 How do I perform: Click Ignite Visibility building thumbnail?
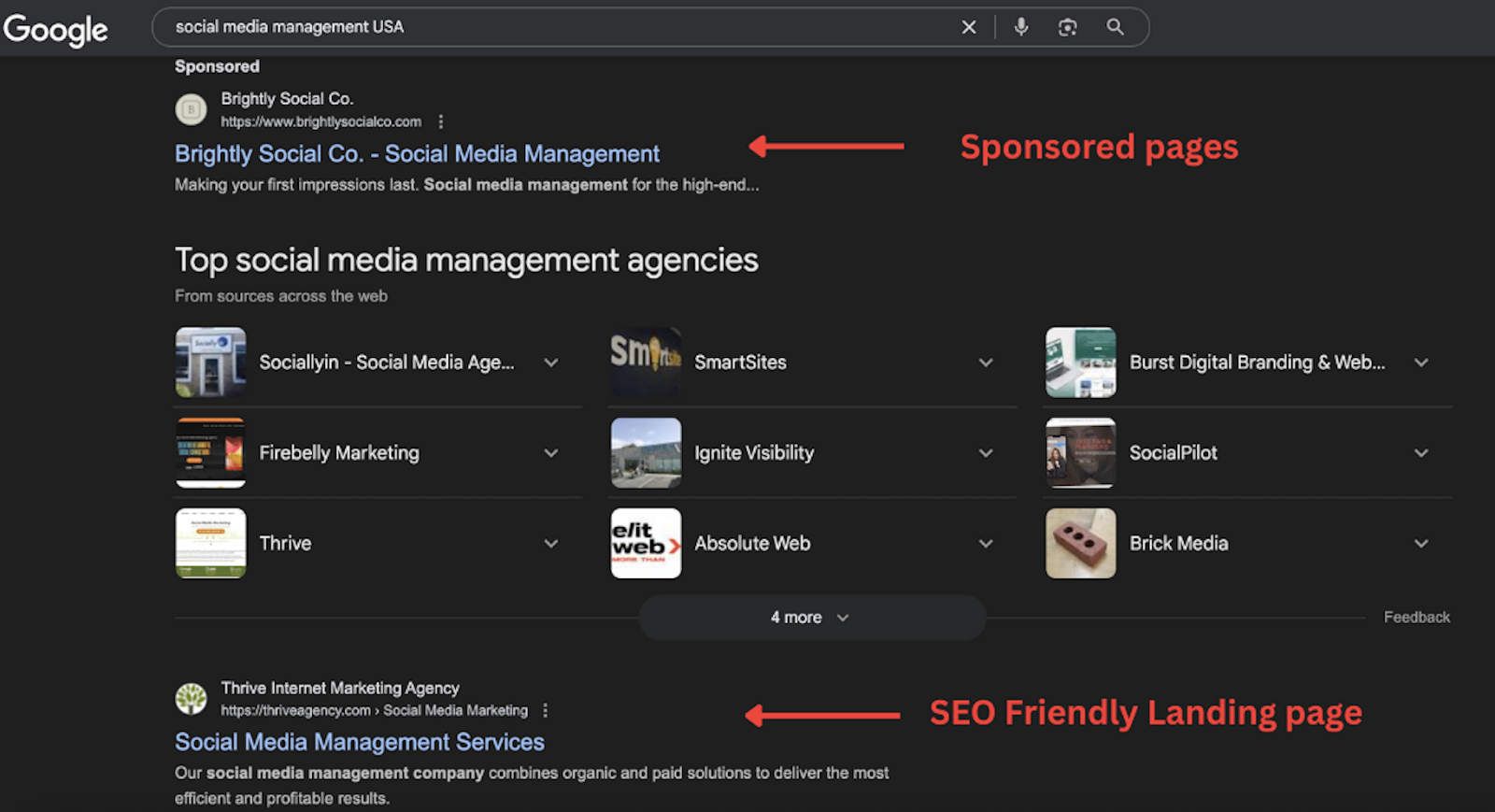[646, 452]
